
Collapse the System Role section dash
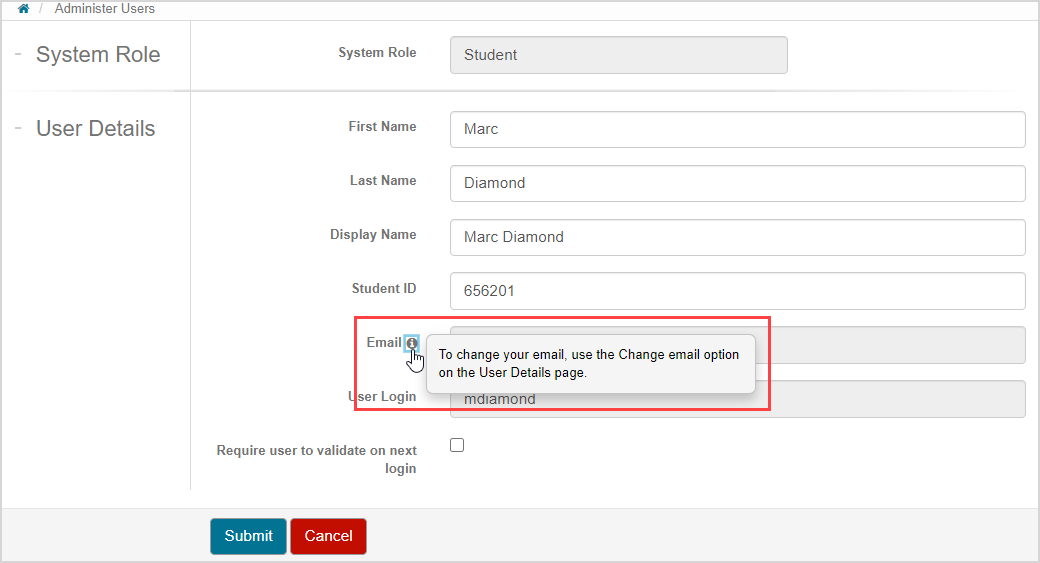18,54
